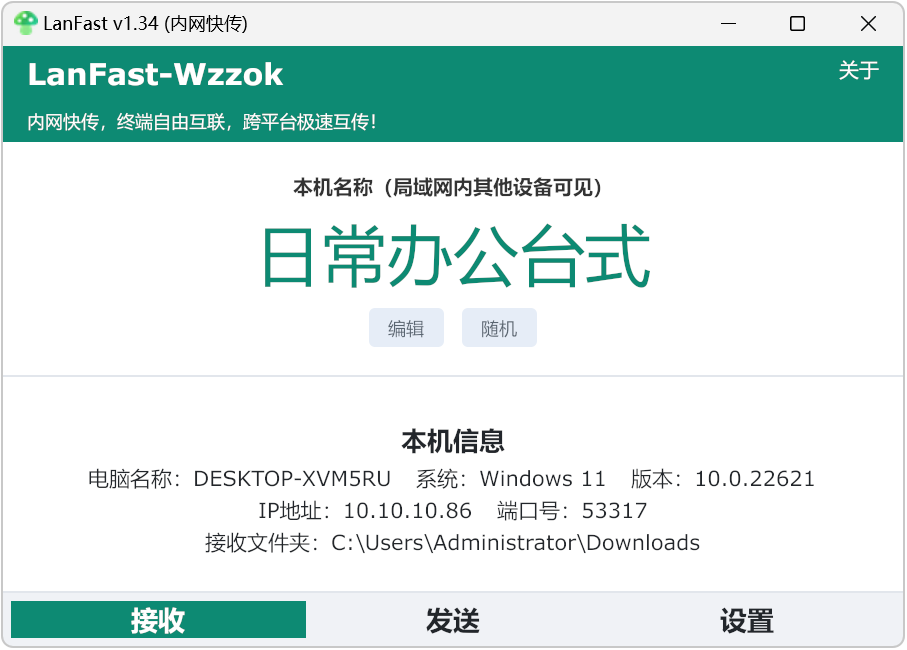The image size is (907, 650).
Task: Click the IP address 10.10.10.86
Action: click(x=407, y=511)
